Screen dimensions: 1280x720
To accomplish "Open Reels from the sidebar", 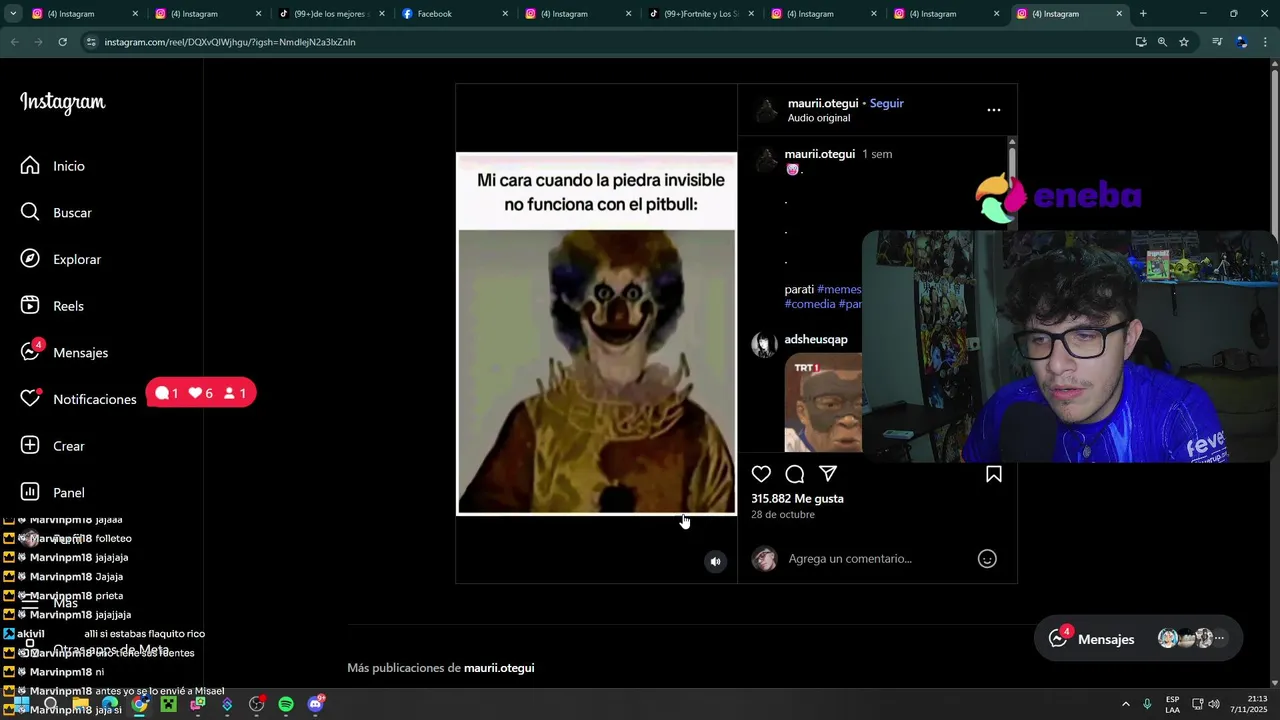I will 53,306.
